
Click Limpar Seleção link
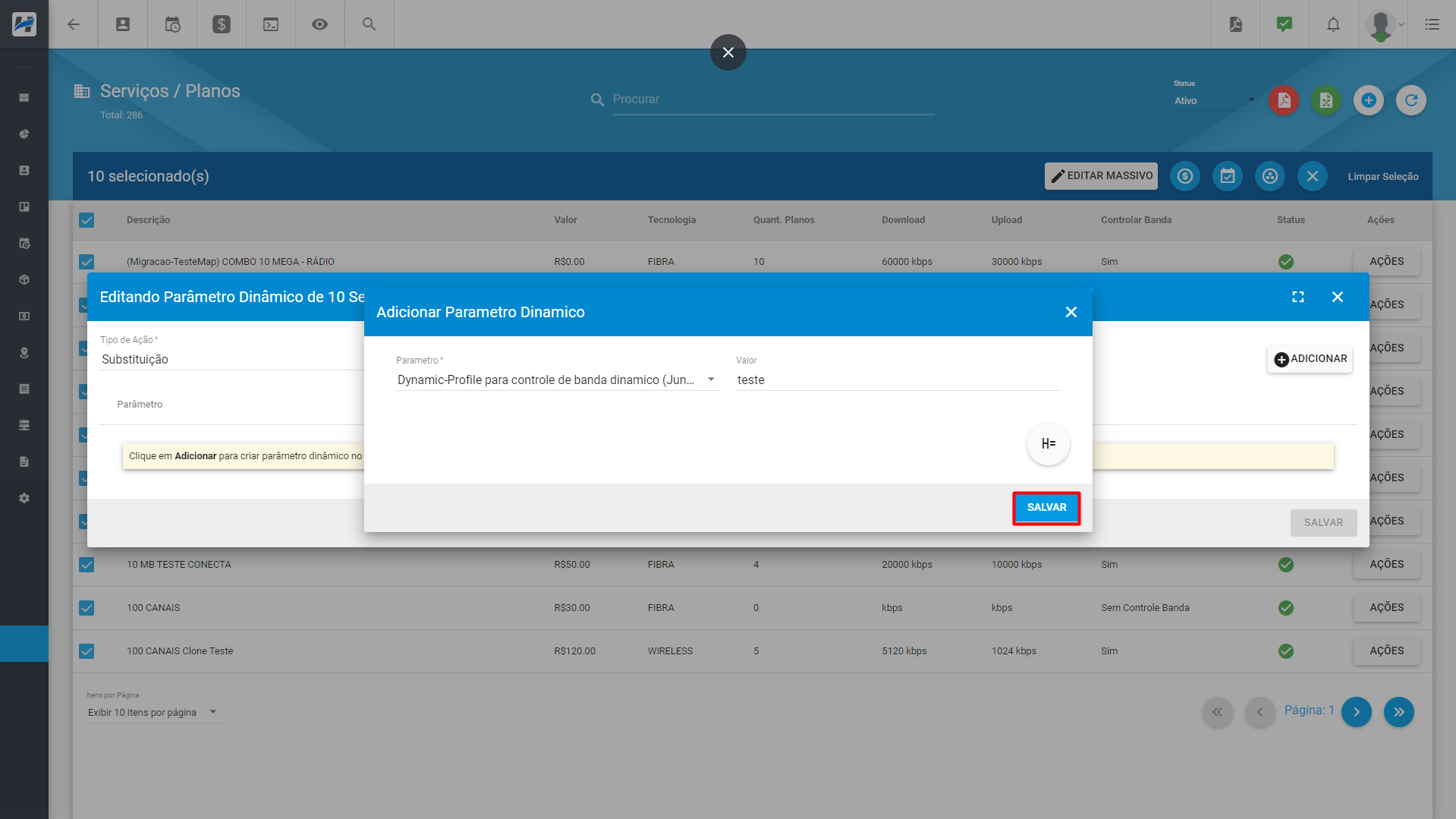(x=1382, y=177)
